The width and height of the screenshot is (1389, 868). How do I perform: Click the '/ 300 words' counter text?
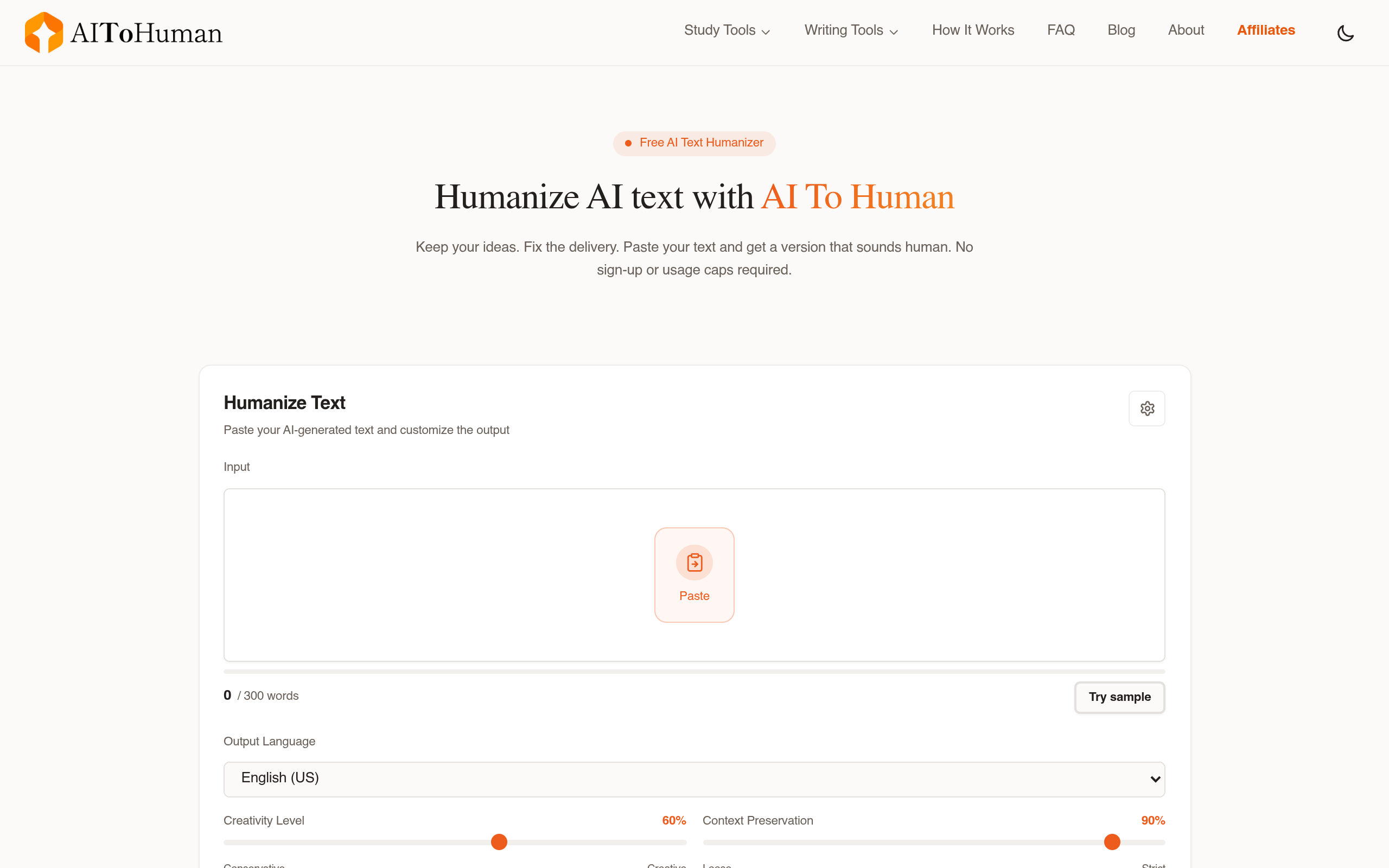268,696
